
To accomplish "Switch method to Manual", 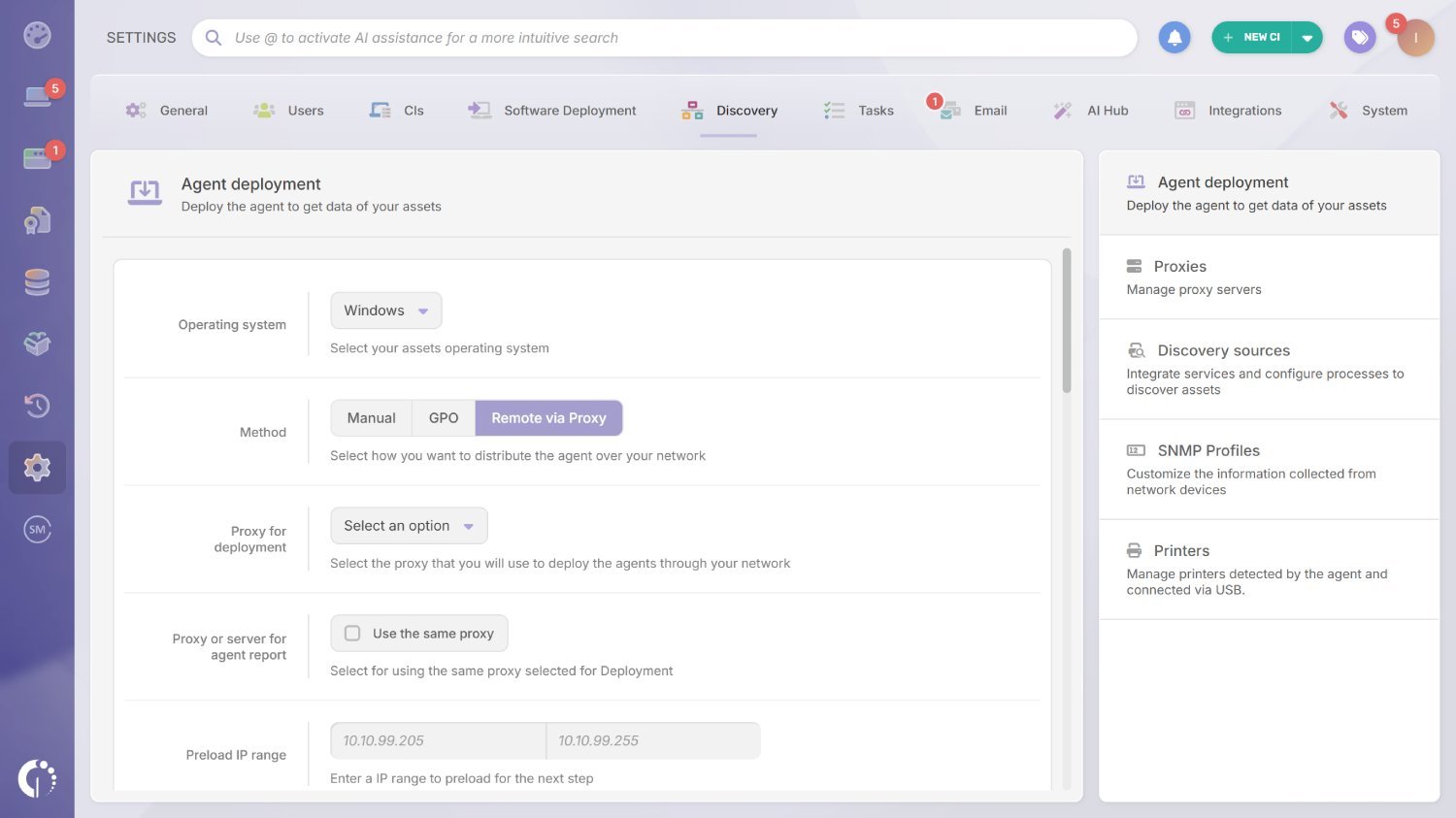I will [371, 417].
